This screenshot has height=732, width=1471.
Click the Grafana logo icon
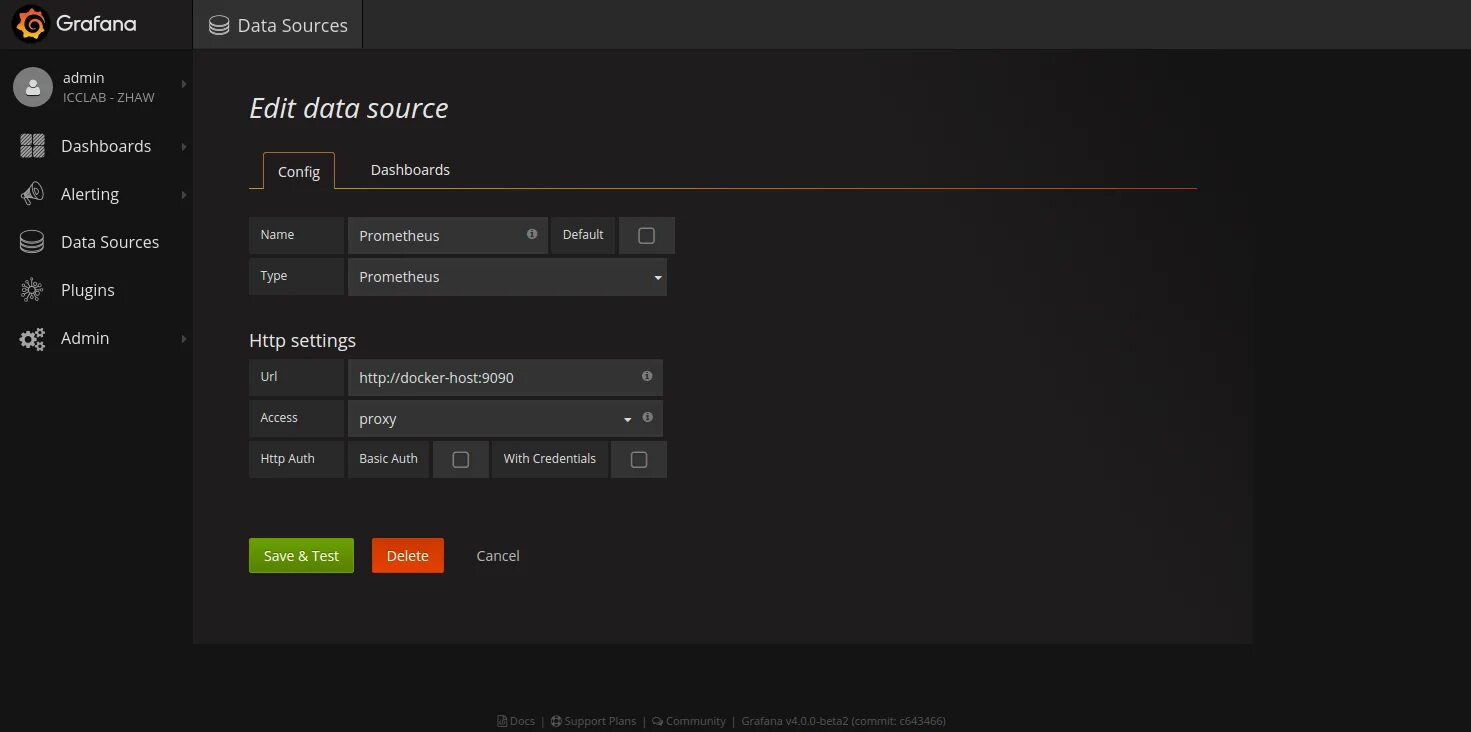pyautogui.click(x=30, y=24)
